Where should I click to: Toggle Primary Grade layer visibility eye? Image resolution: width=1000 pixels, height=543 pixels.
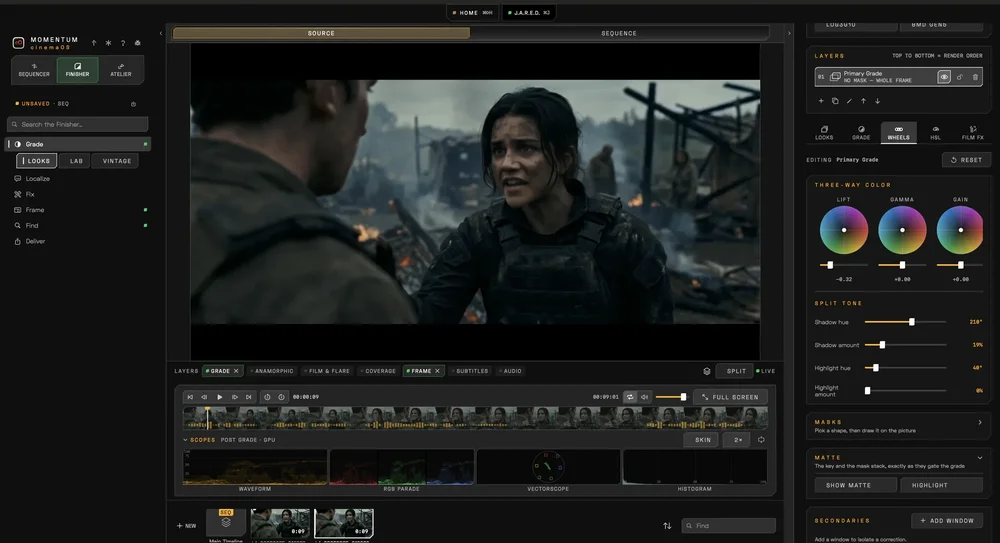(x=944, y=77)
